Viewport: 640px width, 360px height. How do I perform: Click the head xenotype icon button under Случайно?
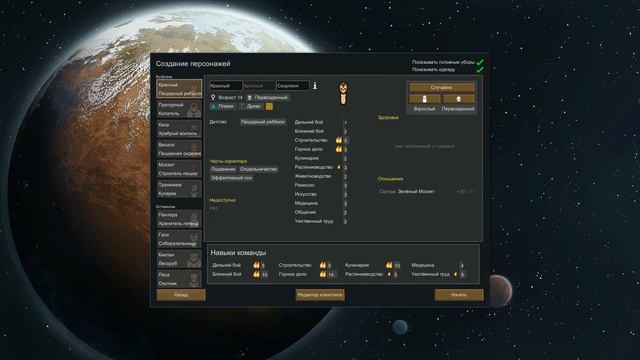(458, 99)
